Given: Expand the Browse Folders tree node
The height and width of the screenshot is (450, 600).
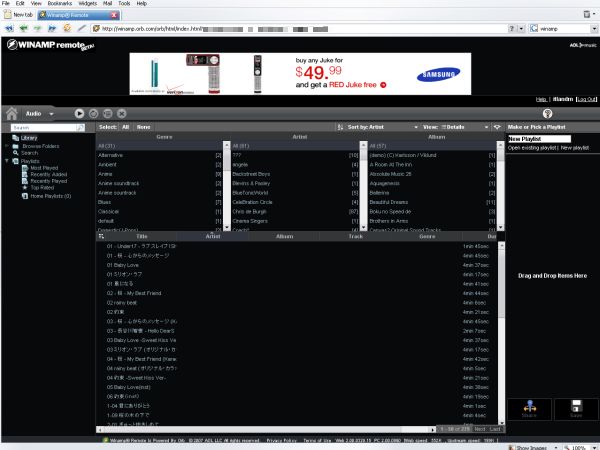Looking at the screenshot, I should (x=7, y=146).
